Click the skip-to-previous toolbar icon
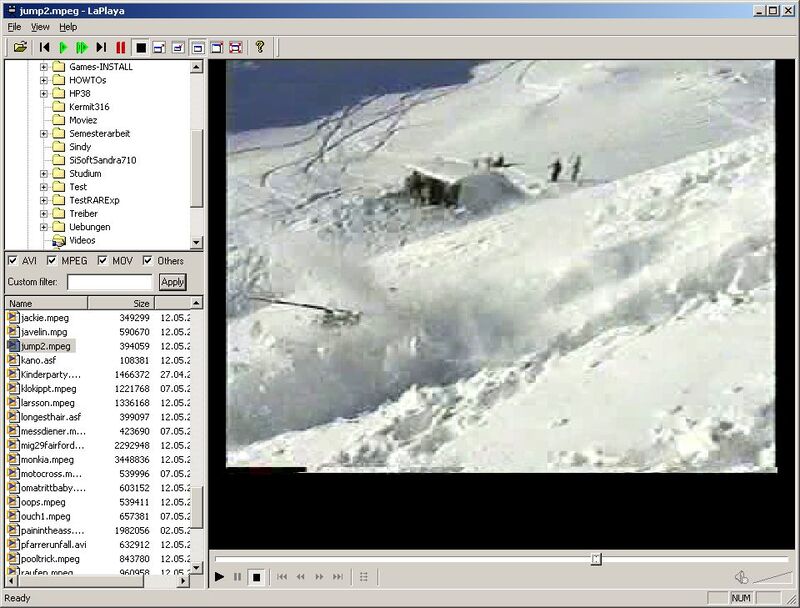800x608 pixels. coord(44,47)
